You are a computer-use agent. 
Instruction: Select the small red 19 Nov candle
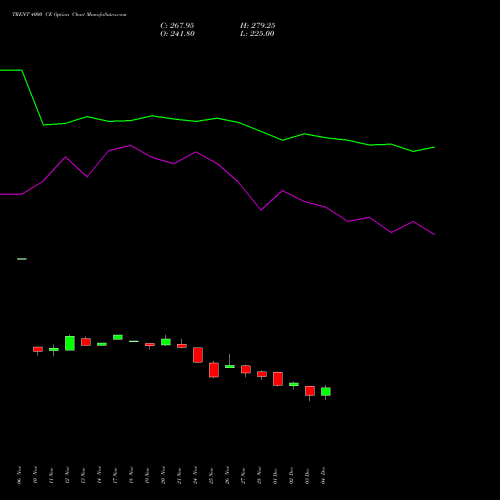pyautogui.click(x=150, y=345)
